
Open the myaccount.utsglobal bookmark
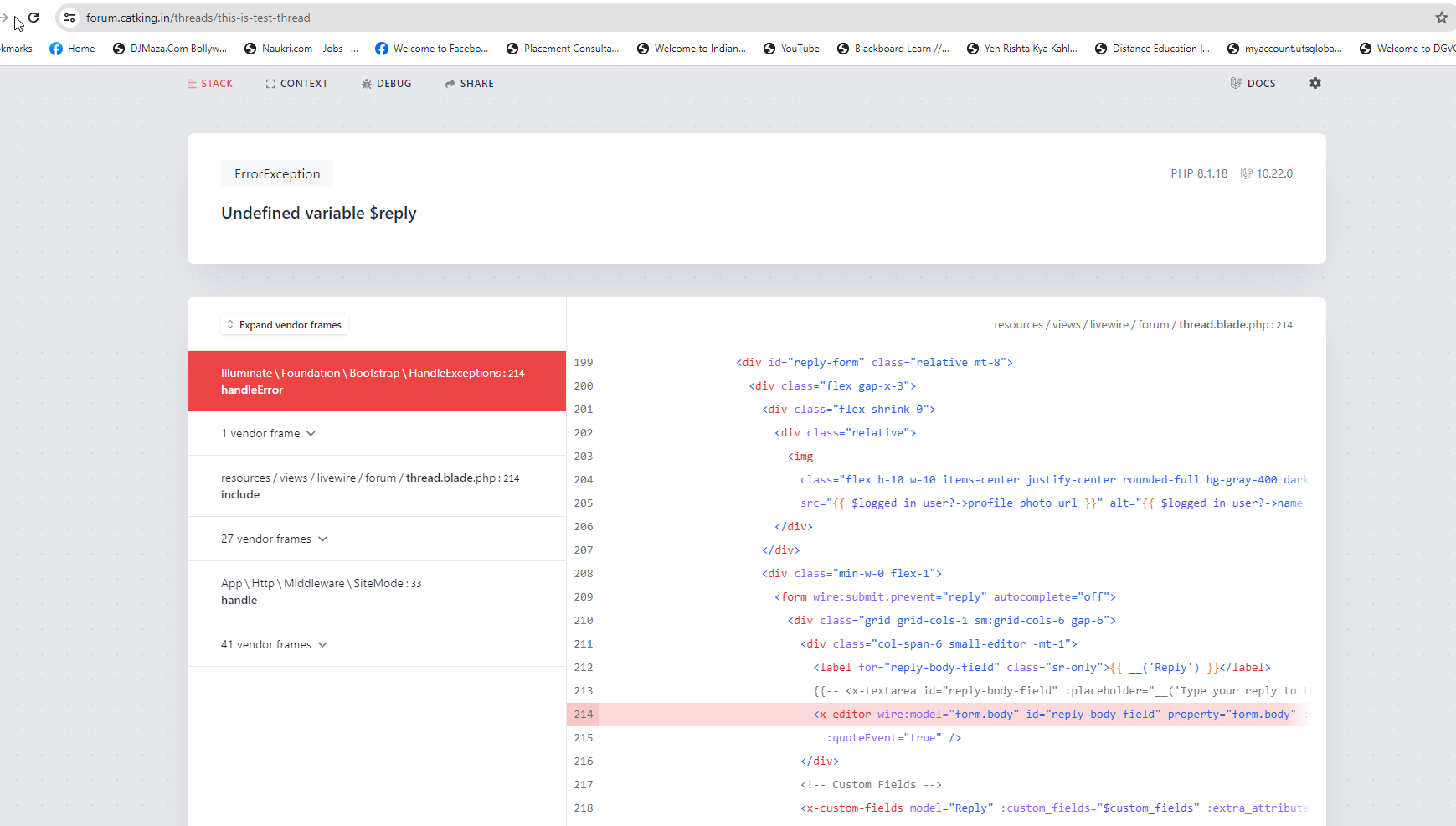1284,49
